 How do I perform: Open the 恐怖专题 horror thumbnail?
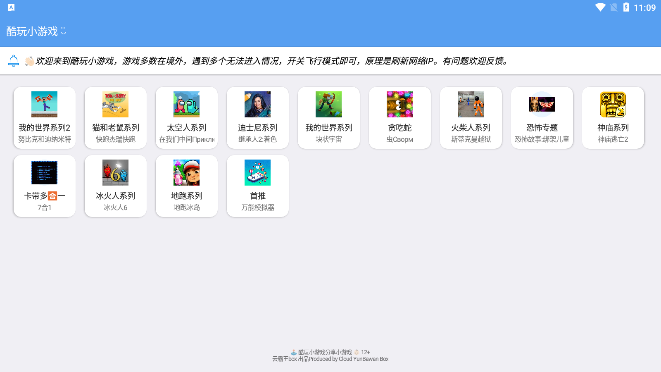(542, 104)
